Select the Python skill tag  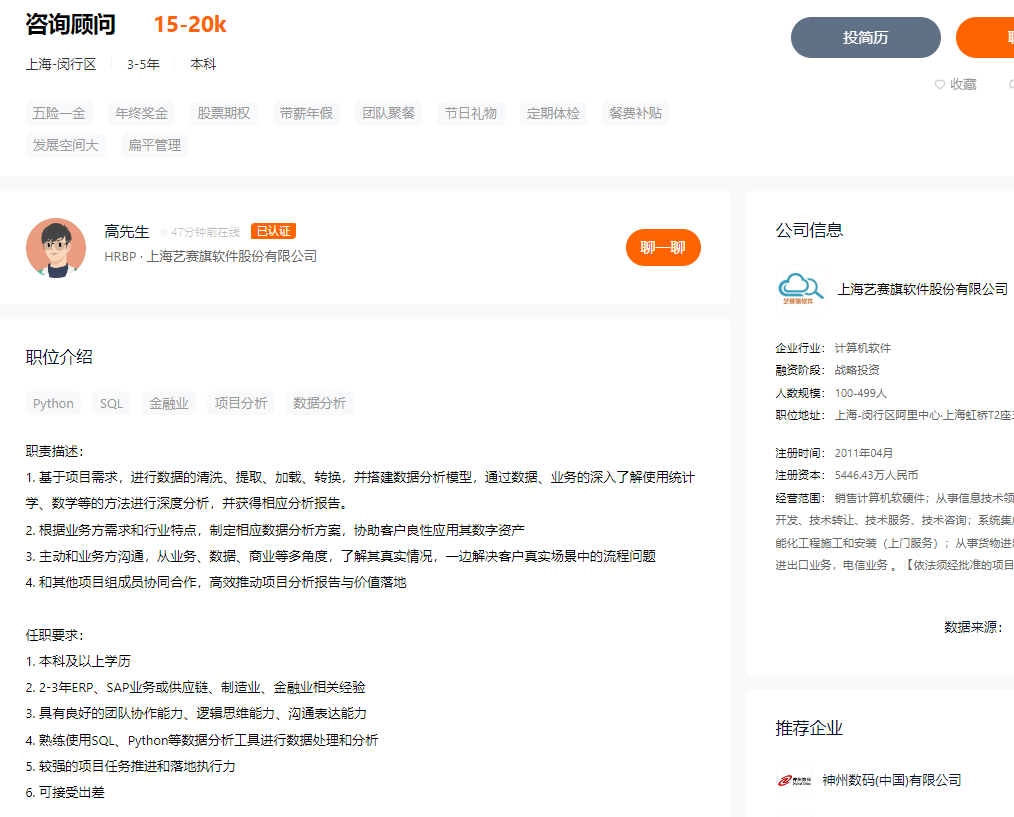click(x=53, y=403)
